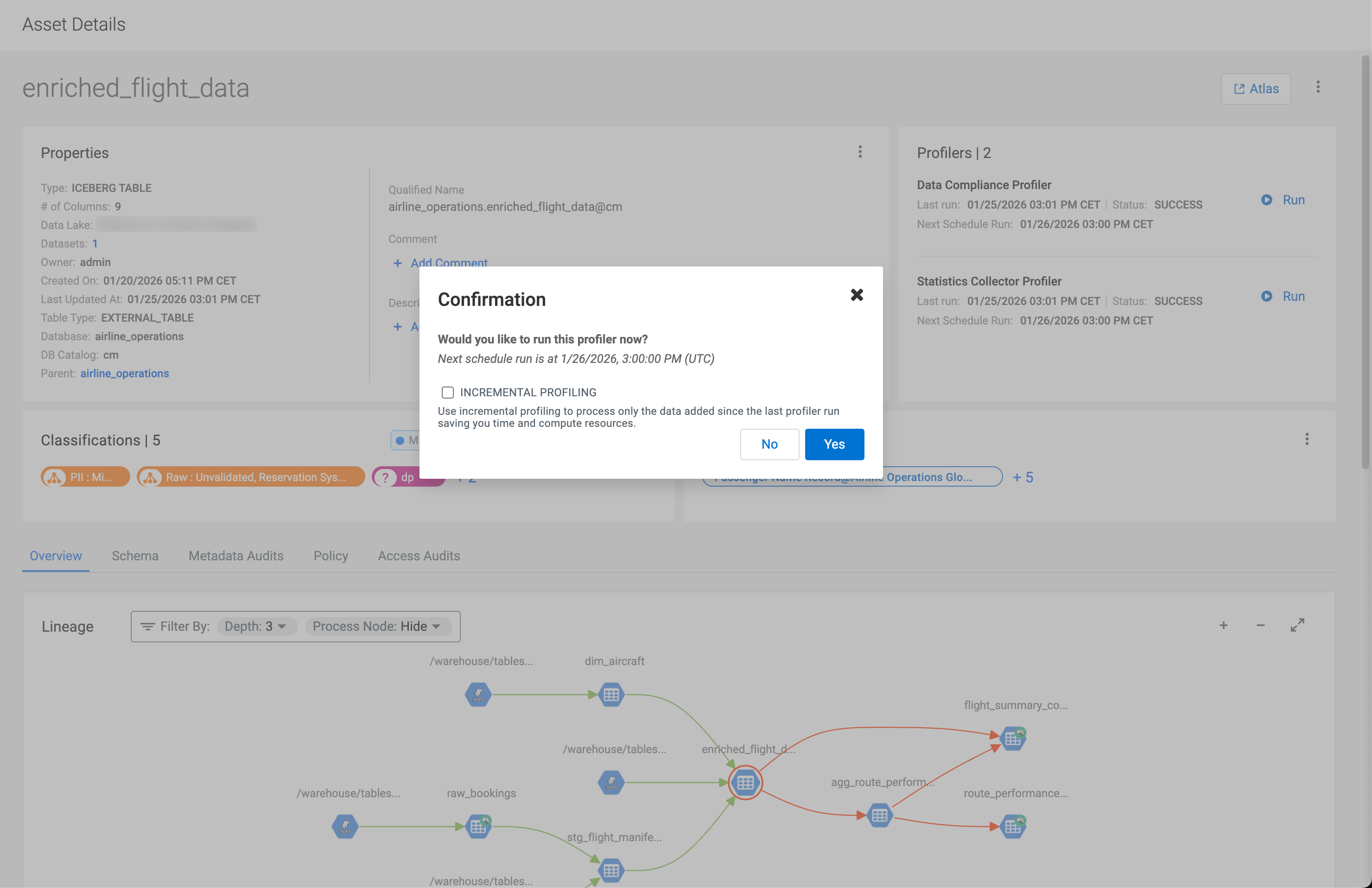Close the Confirmation dialog with X
This screenshot has width=1372, height=888.
[857, 295]
